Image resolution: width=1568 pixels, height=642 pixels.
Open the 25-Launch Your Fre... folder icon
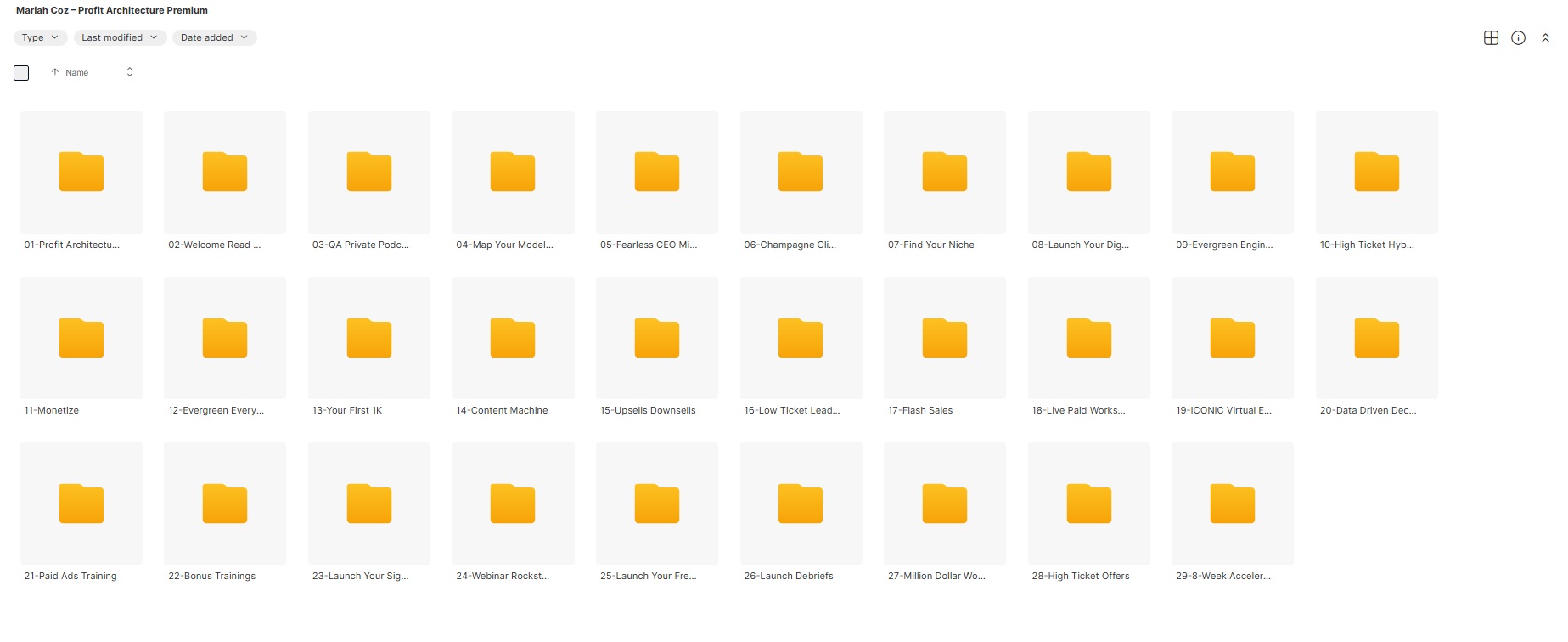coord(657,504)
